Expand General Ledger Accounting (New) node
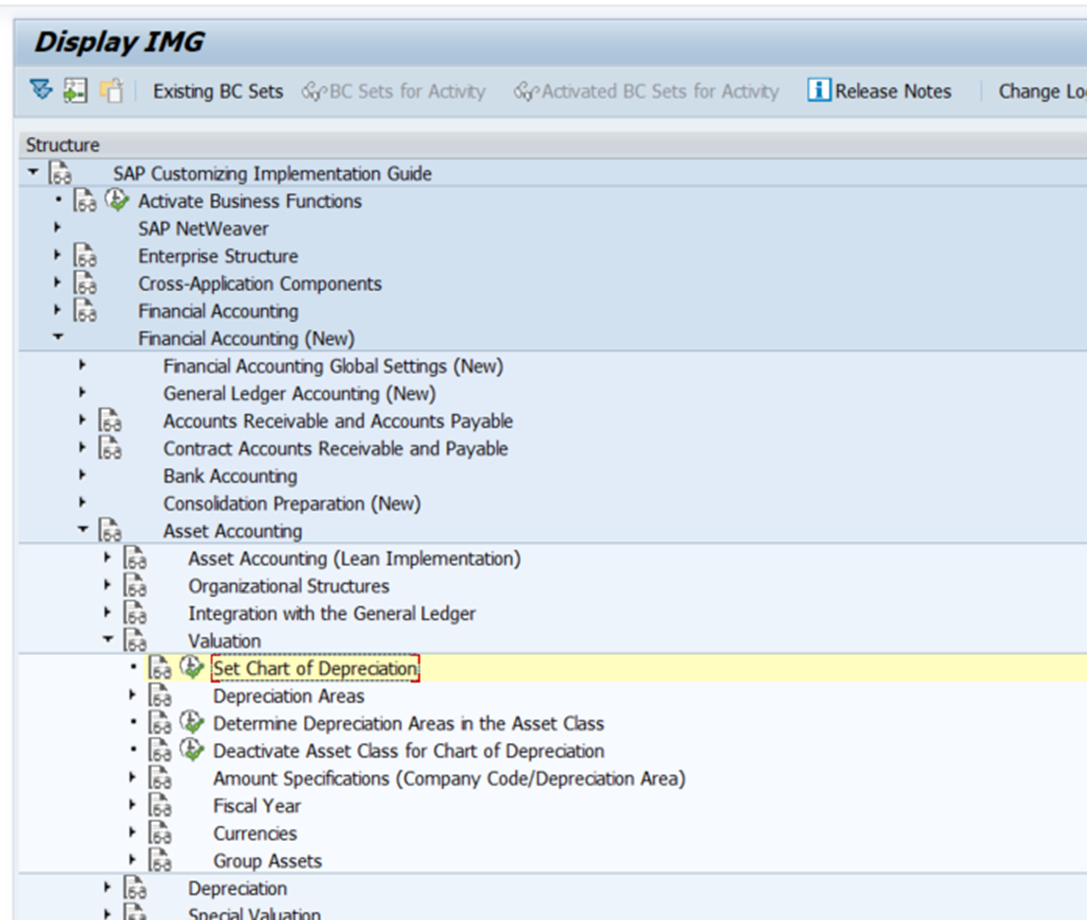Screen dimensions: 1087x920 82,392
